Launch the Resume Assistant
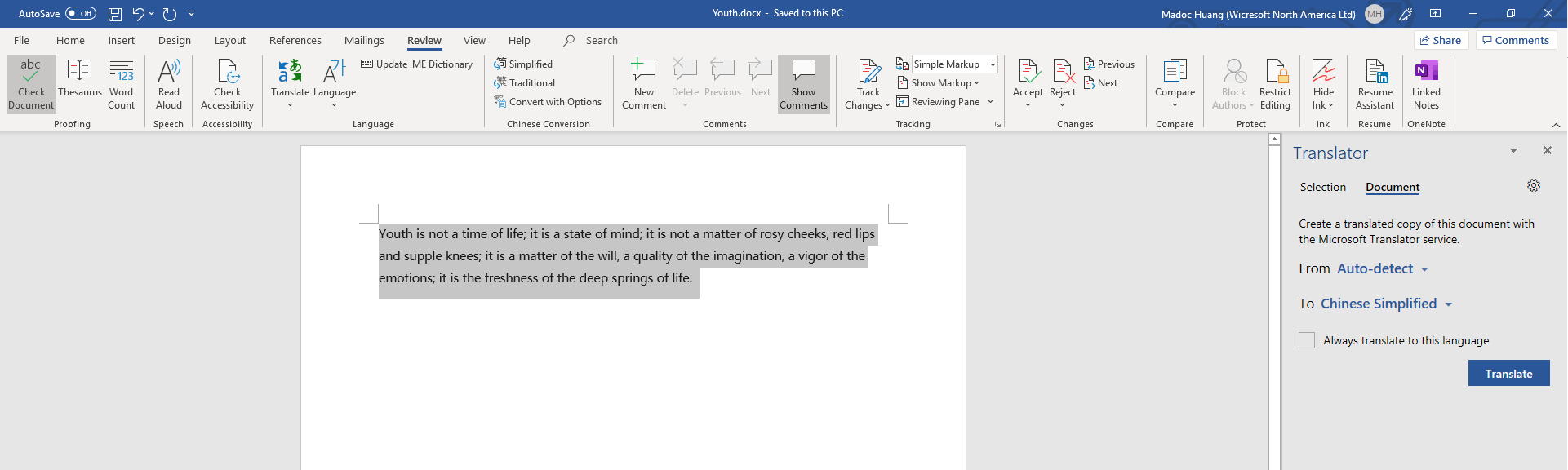Screen dimensions: 1568x470 click(x=1375, y=83)
